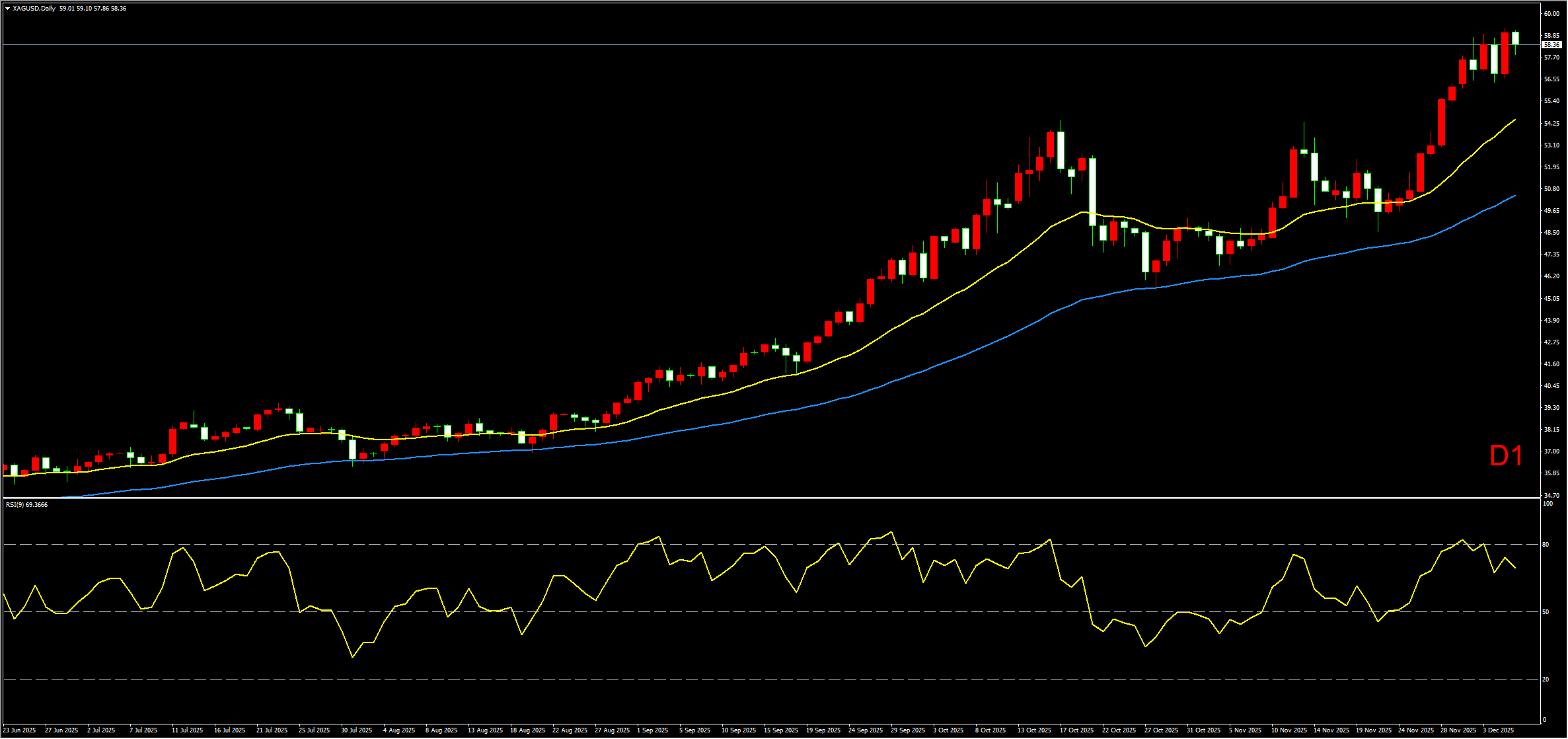
Task: Click the RSI 20 level label
Action: coord(1546,680)
